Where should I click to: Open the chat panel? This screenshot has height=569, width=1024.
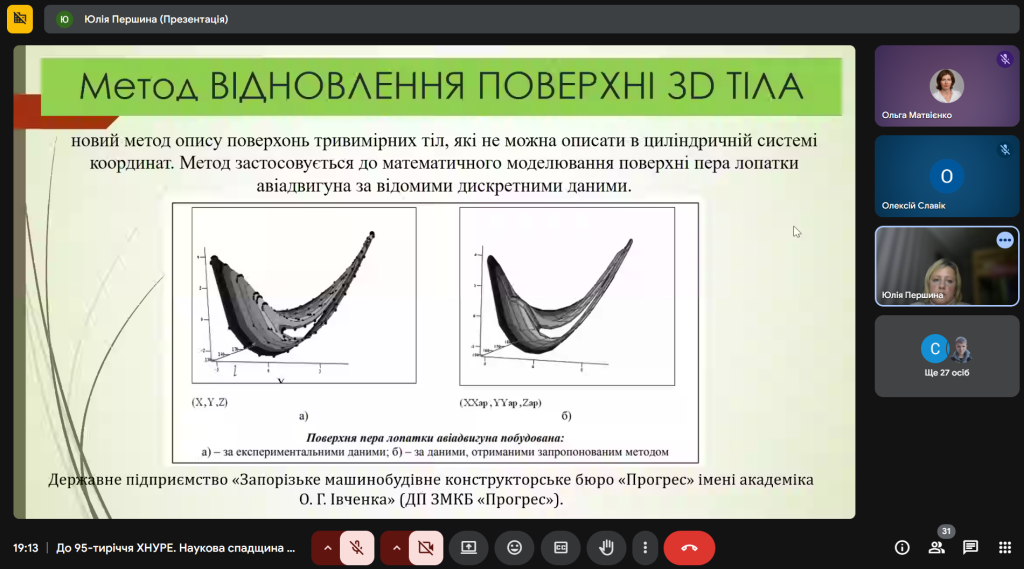click(970, 548)
